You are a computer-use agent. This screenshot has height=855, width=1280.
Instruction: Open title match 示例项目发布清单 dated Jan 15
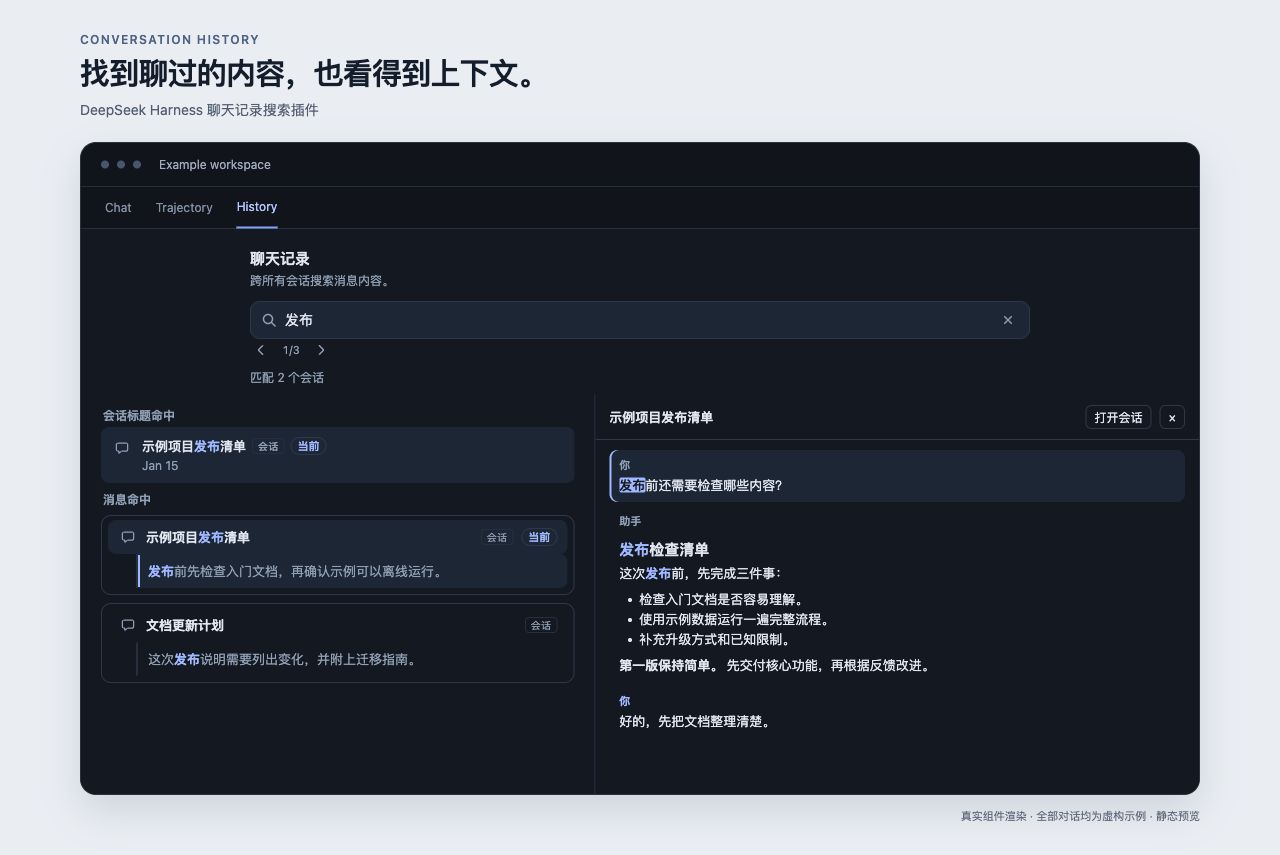(338, 455)
